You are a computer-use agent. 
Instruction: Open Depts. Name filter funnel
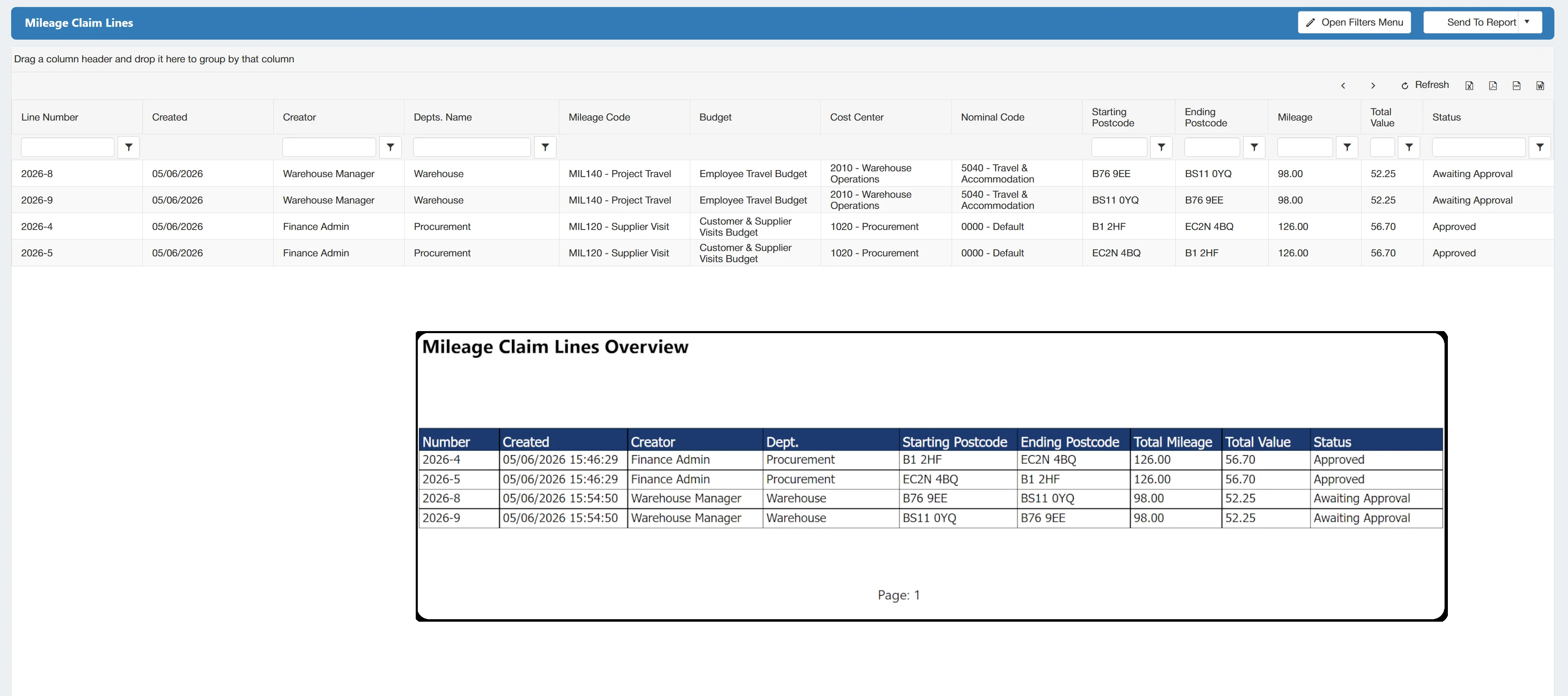(545, 147)
